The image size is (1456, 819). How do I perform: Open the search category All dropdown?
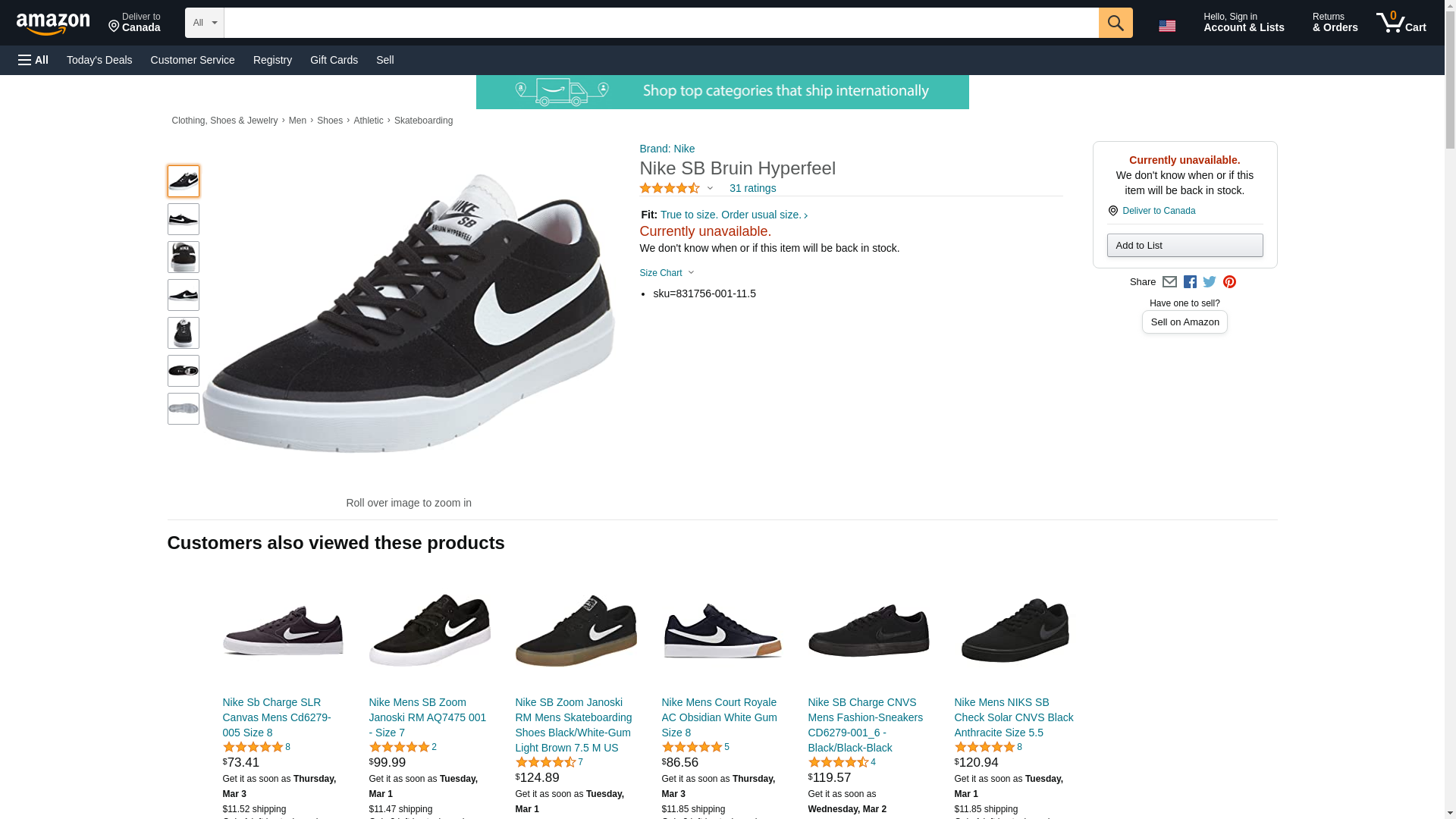pos(204,23)
